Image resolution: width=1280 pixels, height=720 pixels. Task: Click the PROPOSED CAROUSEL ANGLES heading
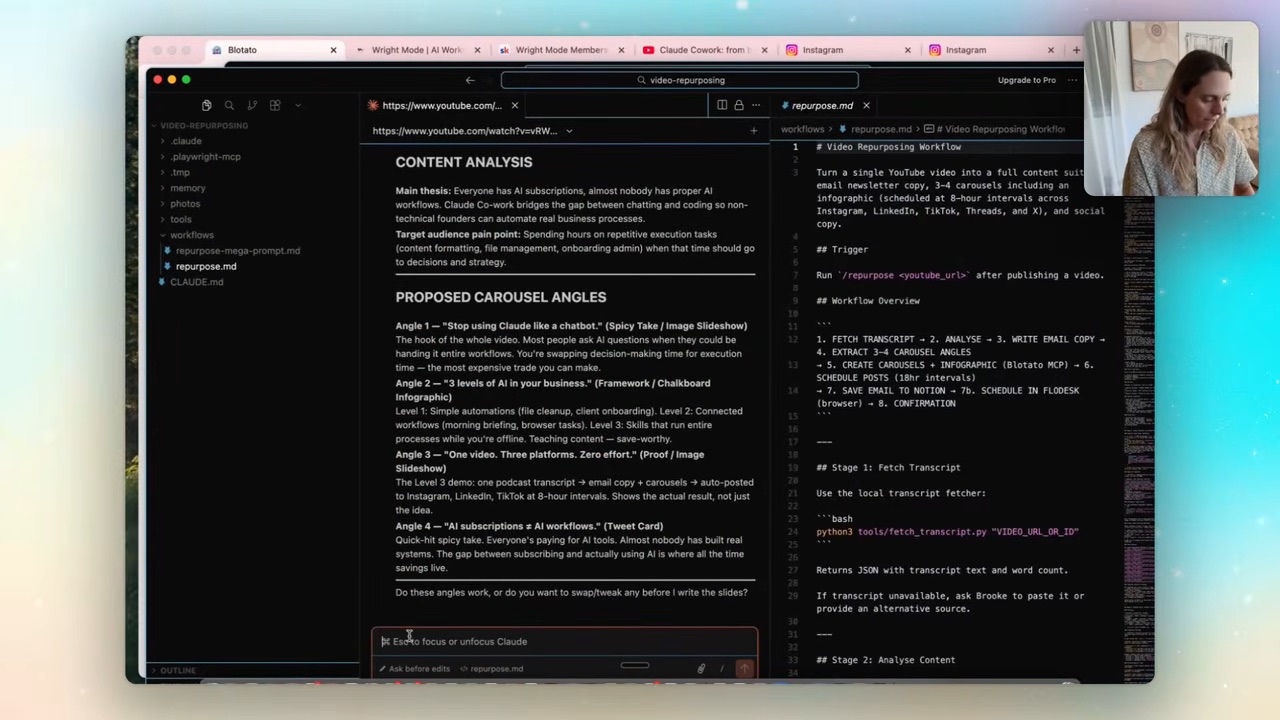(x=500, y=297)
